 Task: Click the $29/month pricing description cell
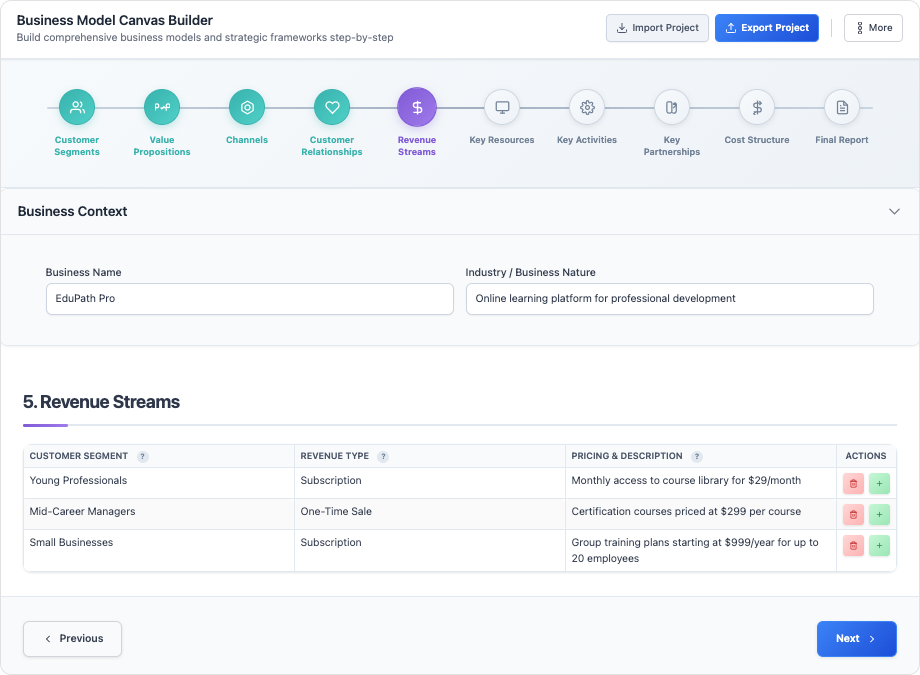pos(701,483)
